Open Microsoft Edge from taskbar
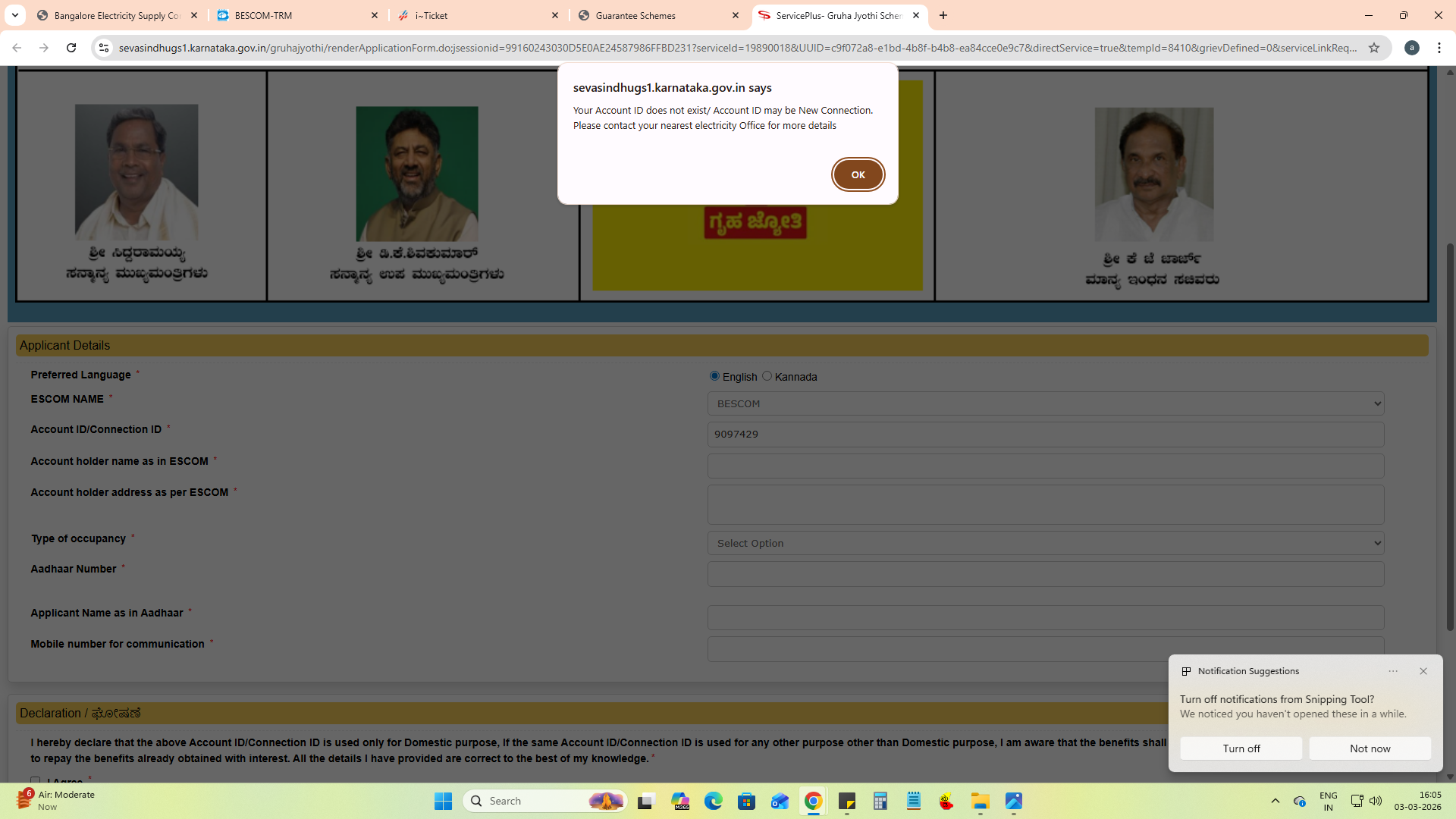The width and height of the screenshot is (1456, 819). point(713,801)
